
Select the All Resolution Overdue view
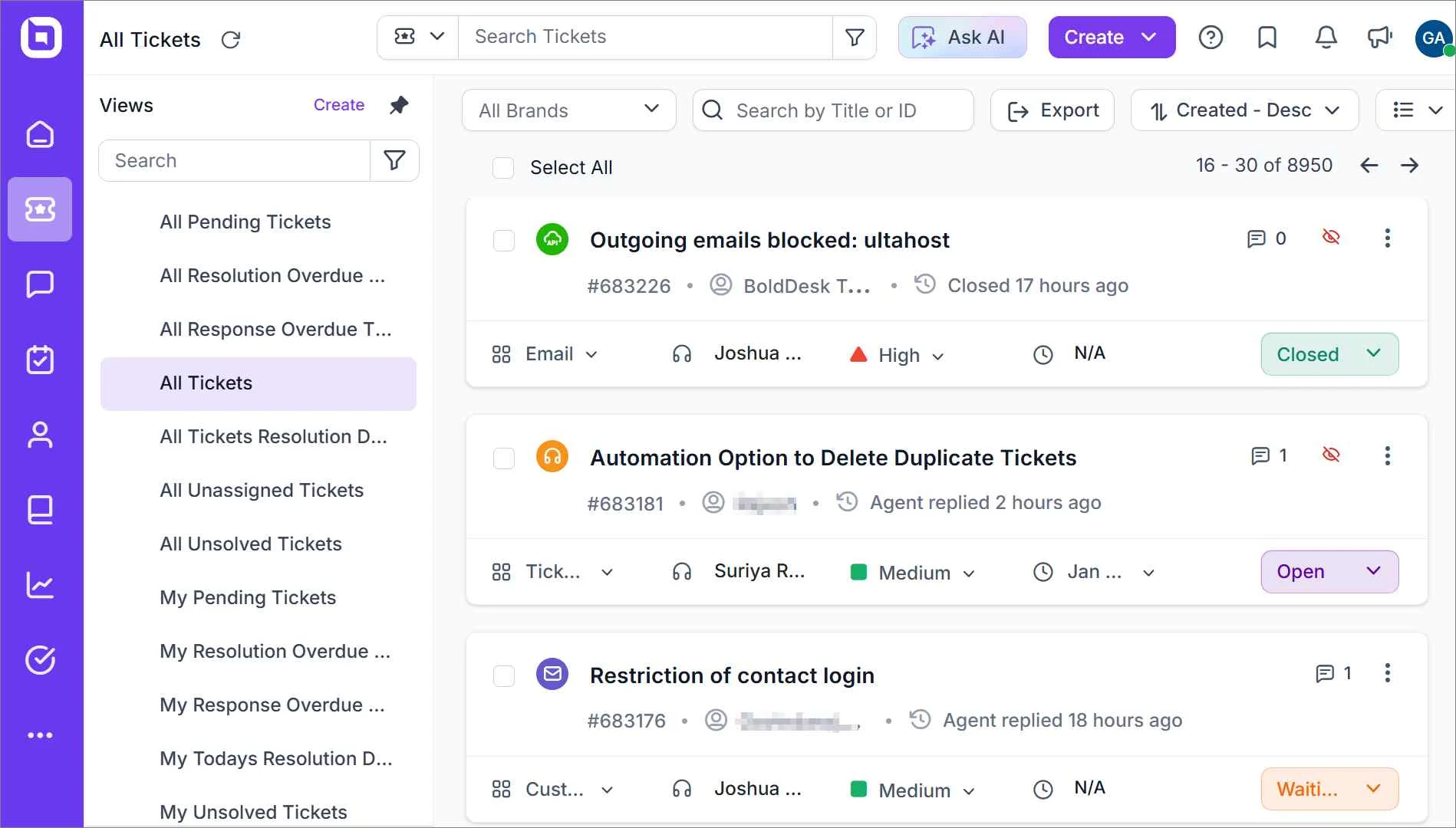click(259, 276)
